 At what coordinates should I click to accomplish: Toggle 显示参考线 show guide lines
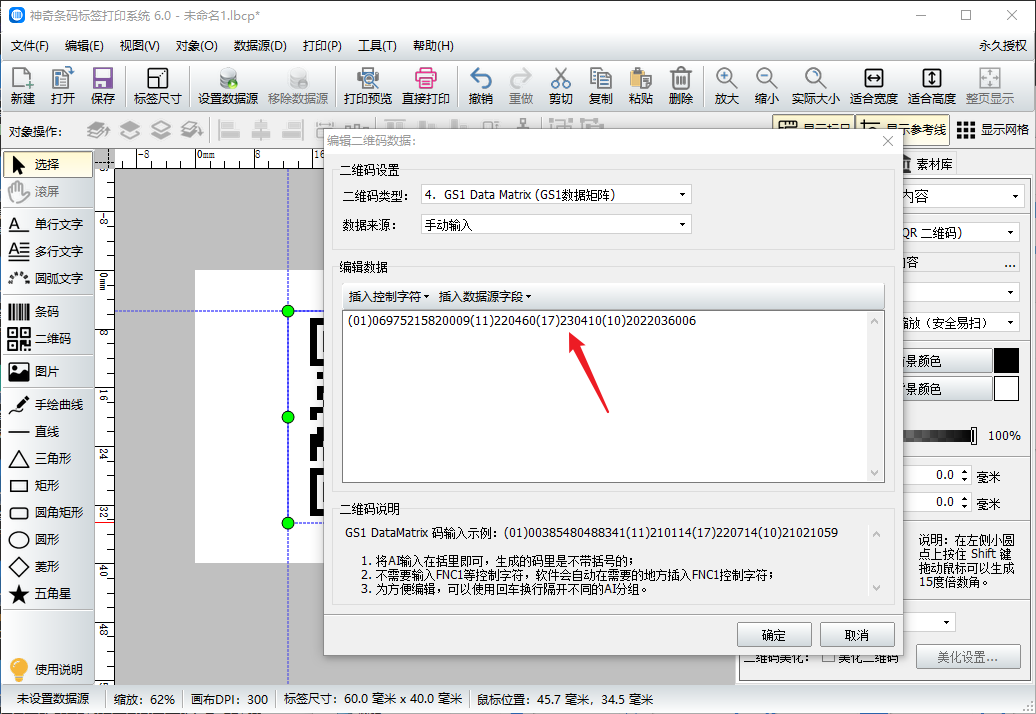point(903,130)
